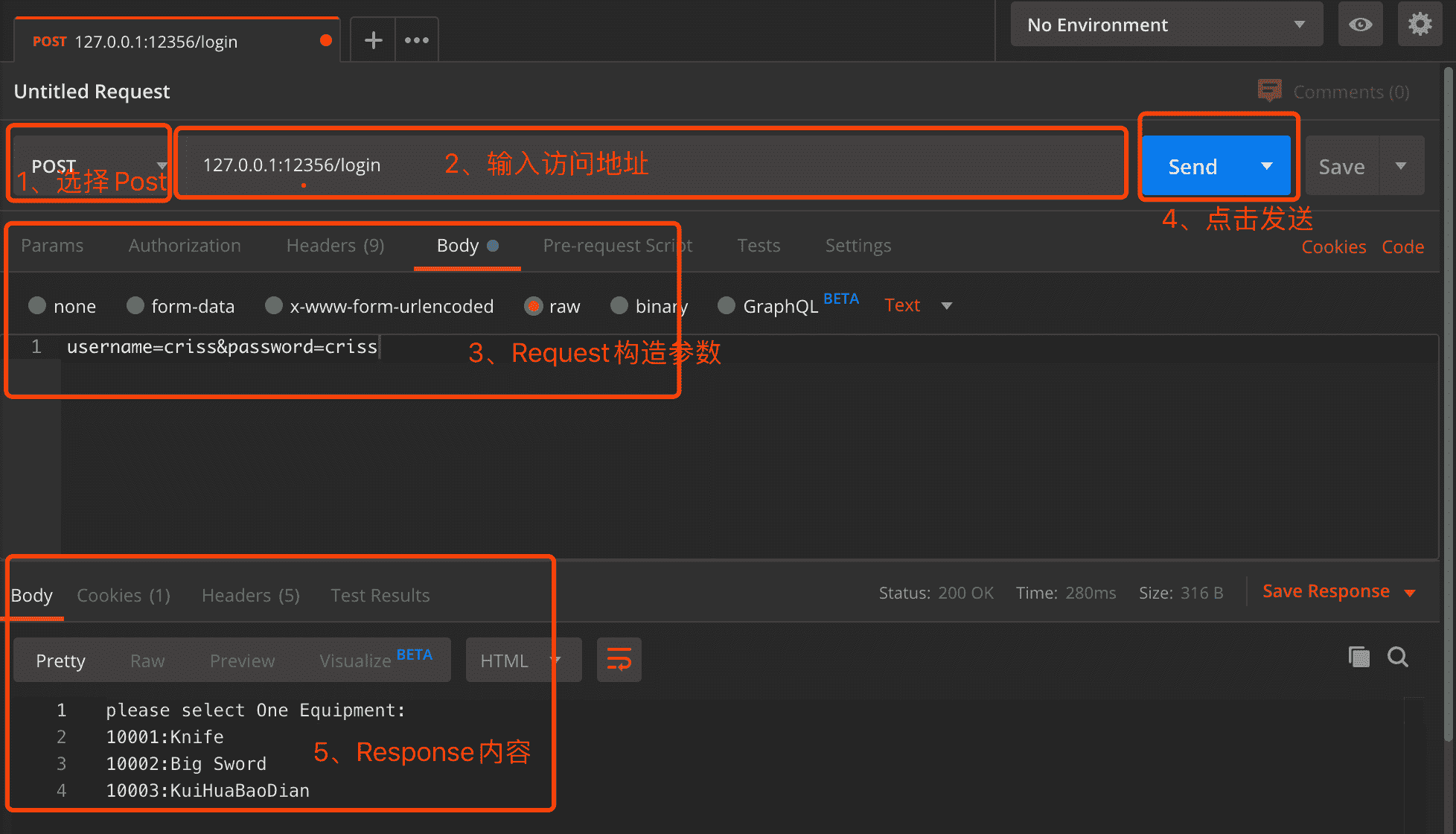Open the response Cookies (1) tab

tap(124, 596)
